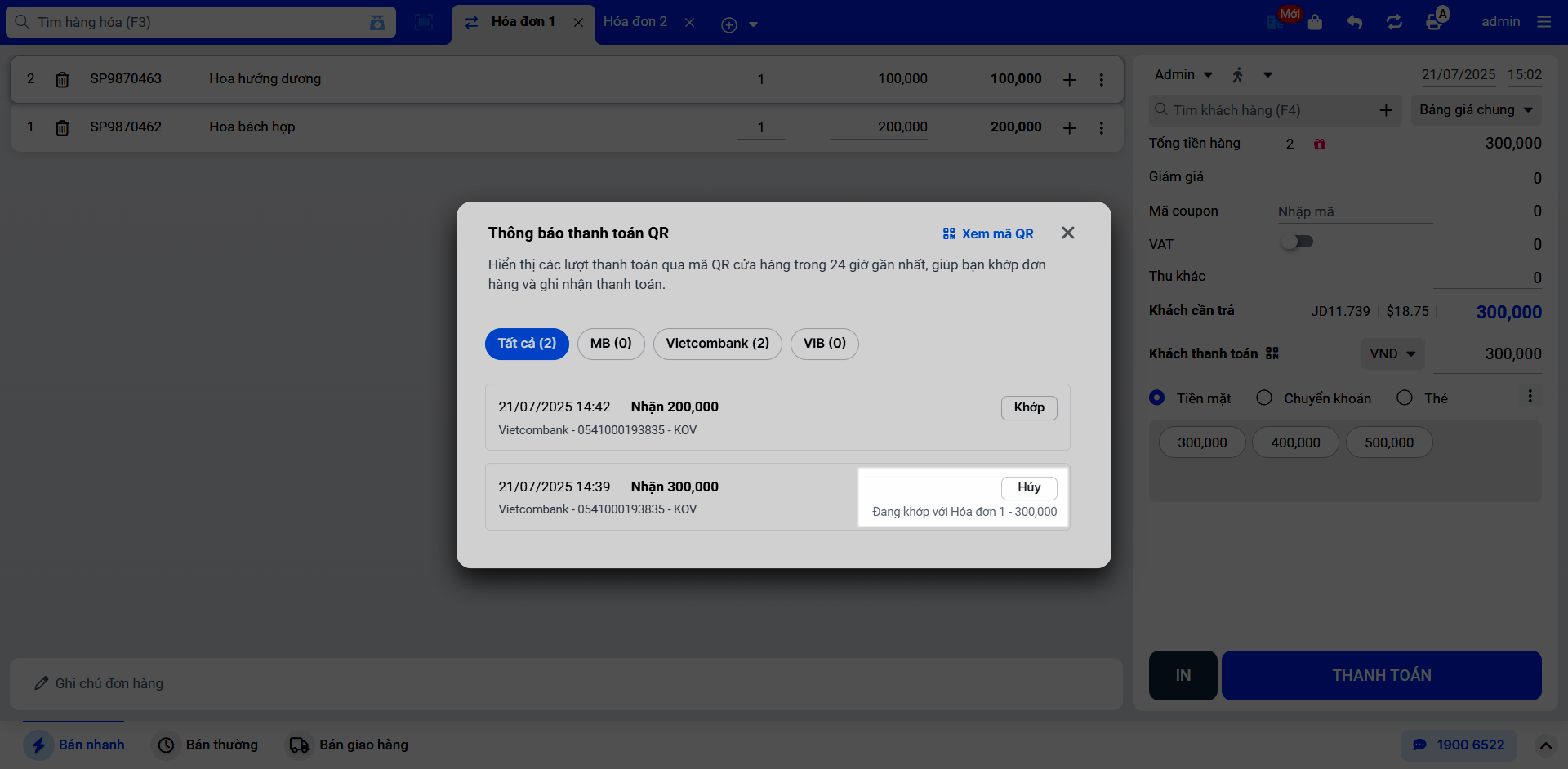This screenshot has width=1568, height=769.
Task: Delete the Hoa hướng dương line item
Action: 62,79
